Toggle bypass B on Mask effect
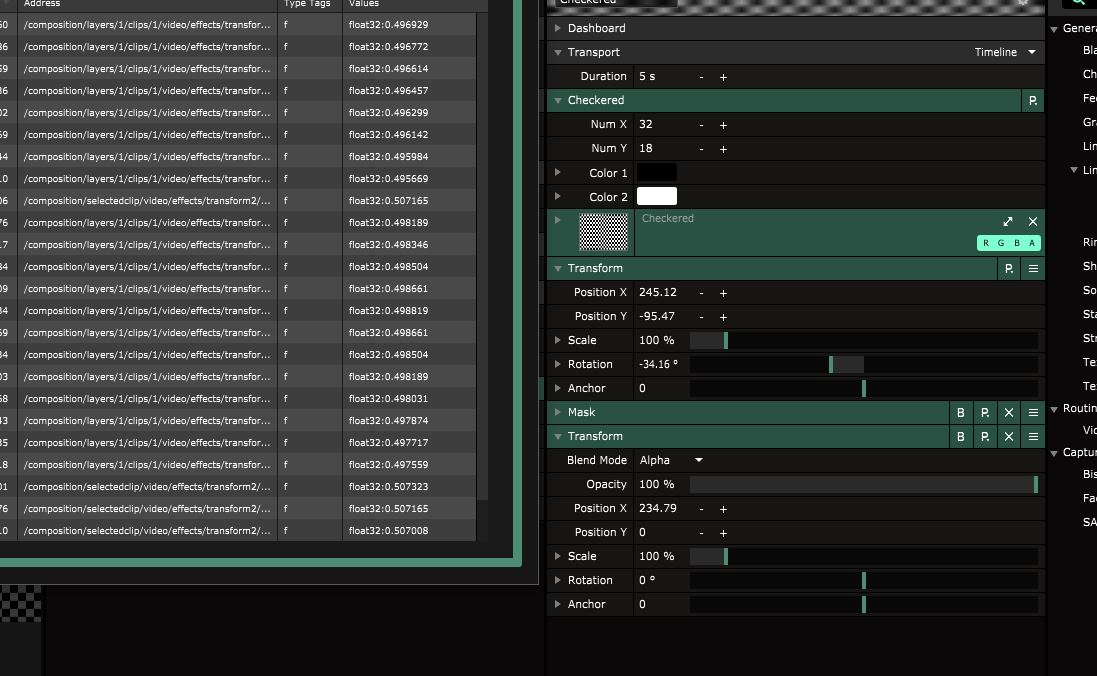This screenshot has width=1097, height=676. [x=961, y=413]
